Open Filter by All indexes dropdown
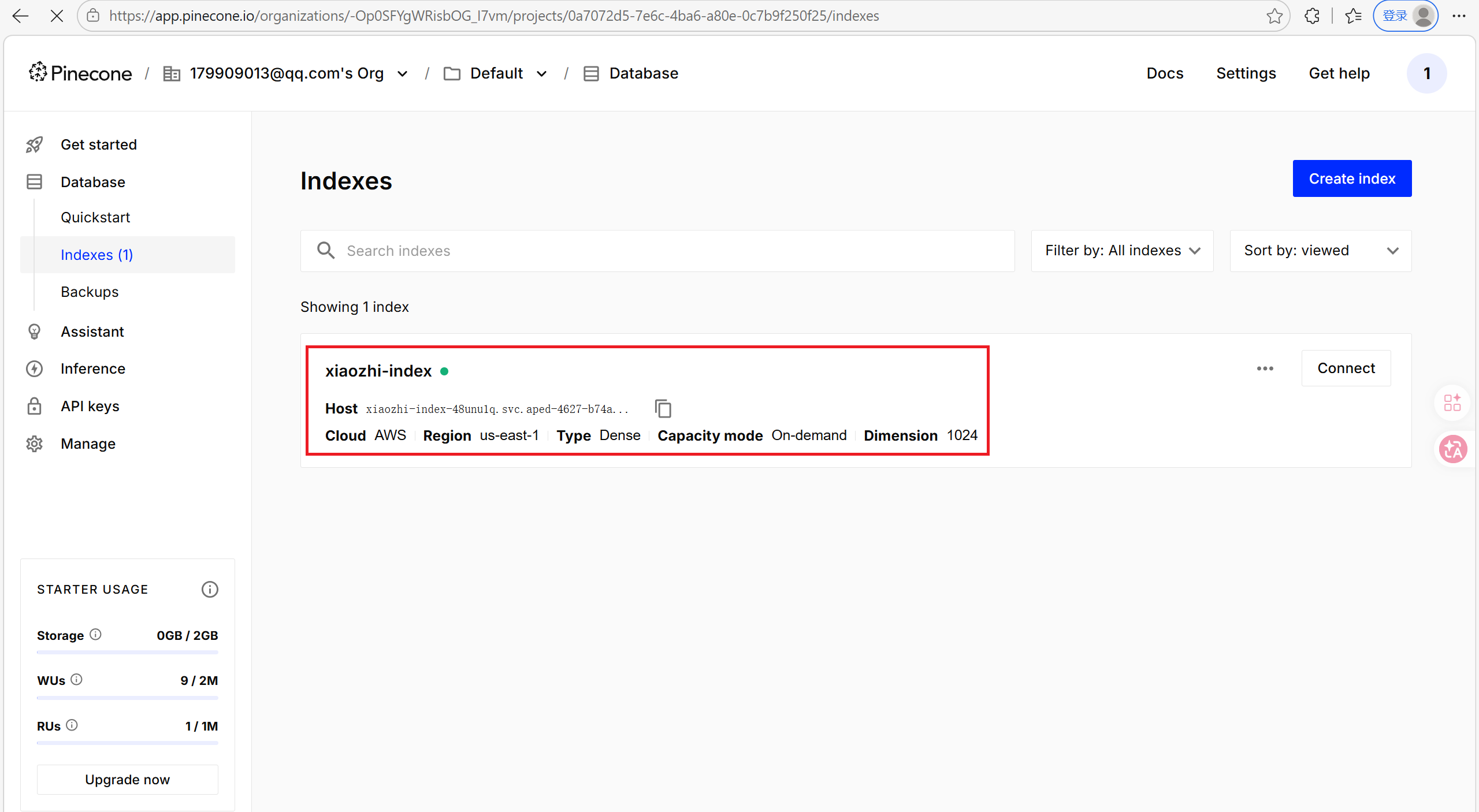The width and height of the screenshot is (1479, 812). coord(1122,251)
